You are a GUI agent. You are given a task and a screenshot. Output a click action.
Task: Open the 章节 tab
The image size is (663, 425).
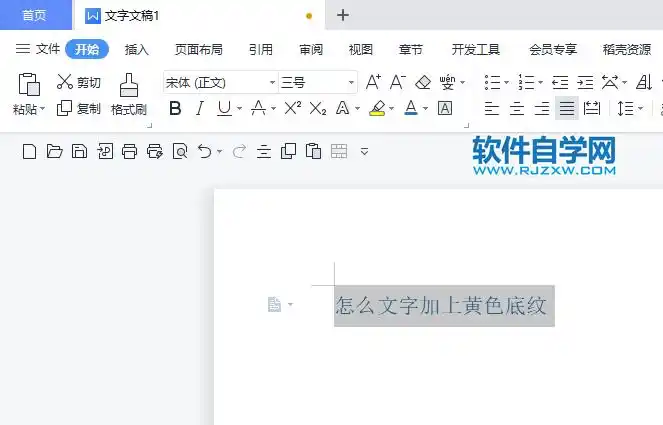coord(411,49)
